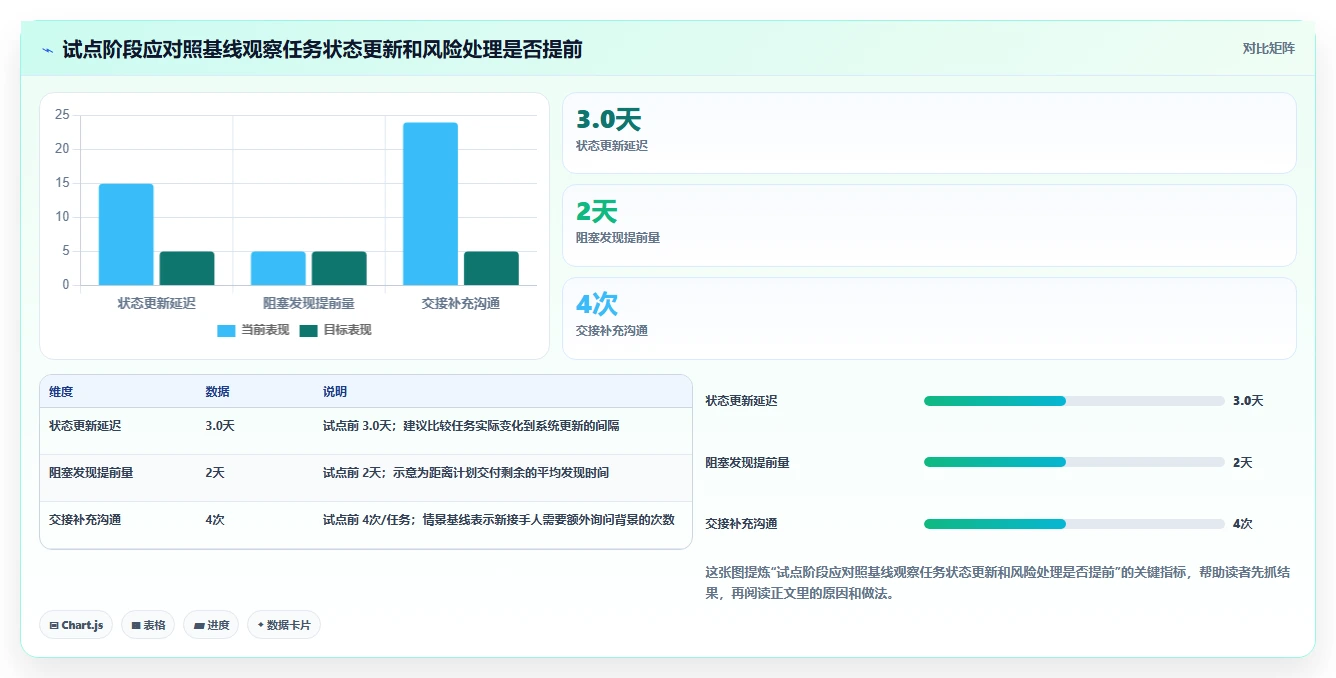Click the 状态更新延迟 table row cell
The image size is (1336, 678).
click(85, 426)
